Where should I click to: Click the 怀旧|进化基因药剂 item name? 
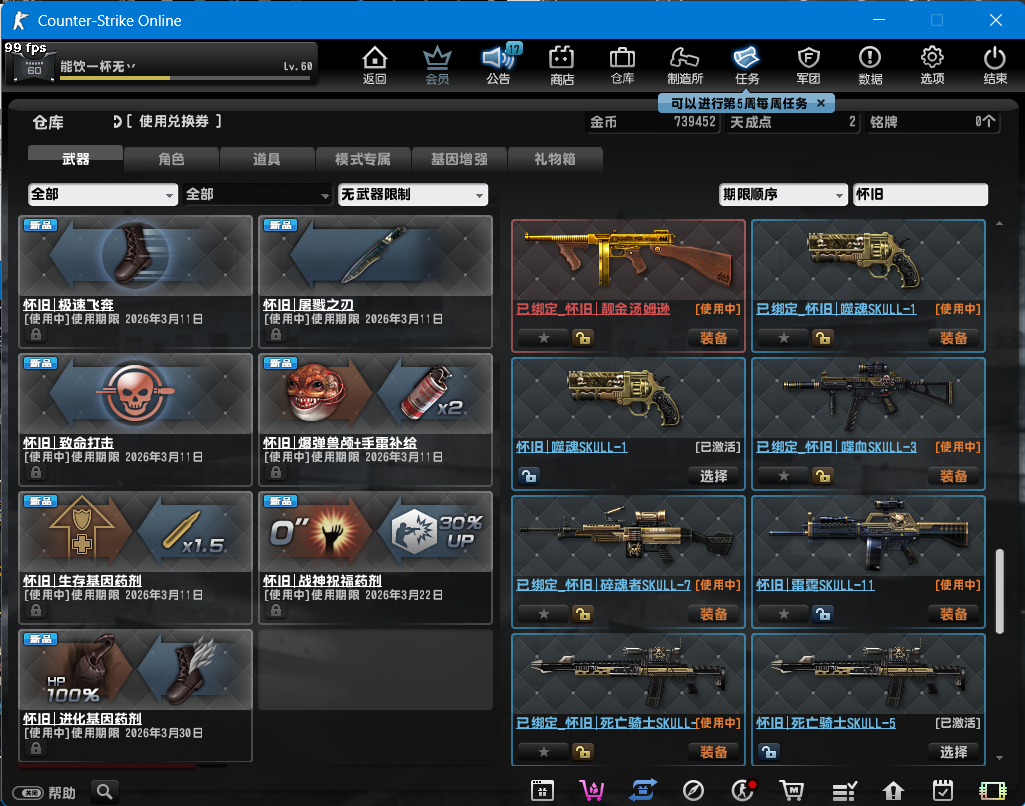click(82, 718)
